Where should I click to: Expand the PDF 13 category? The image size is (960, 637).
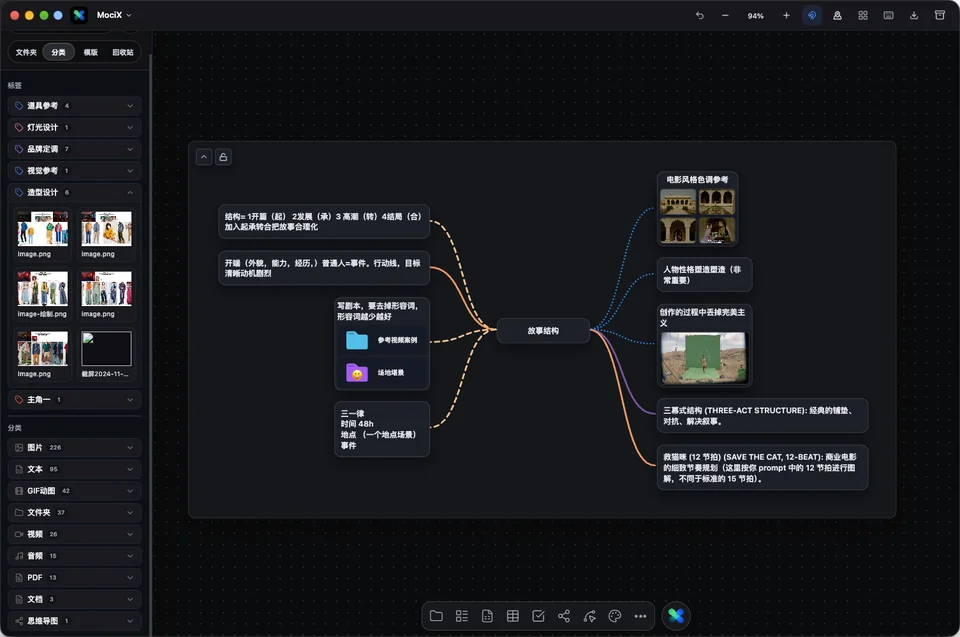pyautogui.click(x=75, y=578)
